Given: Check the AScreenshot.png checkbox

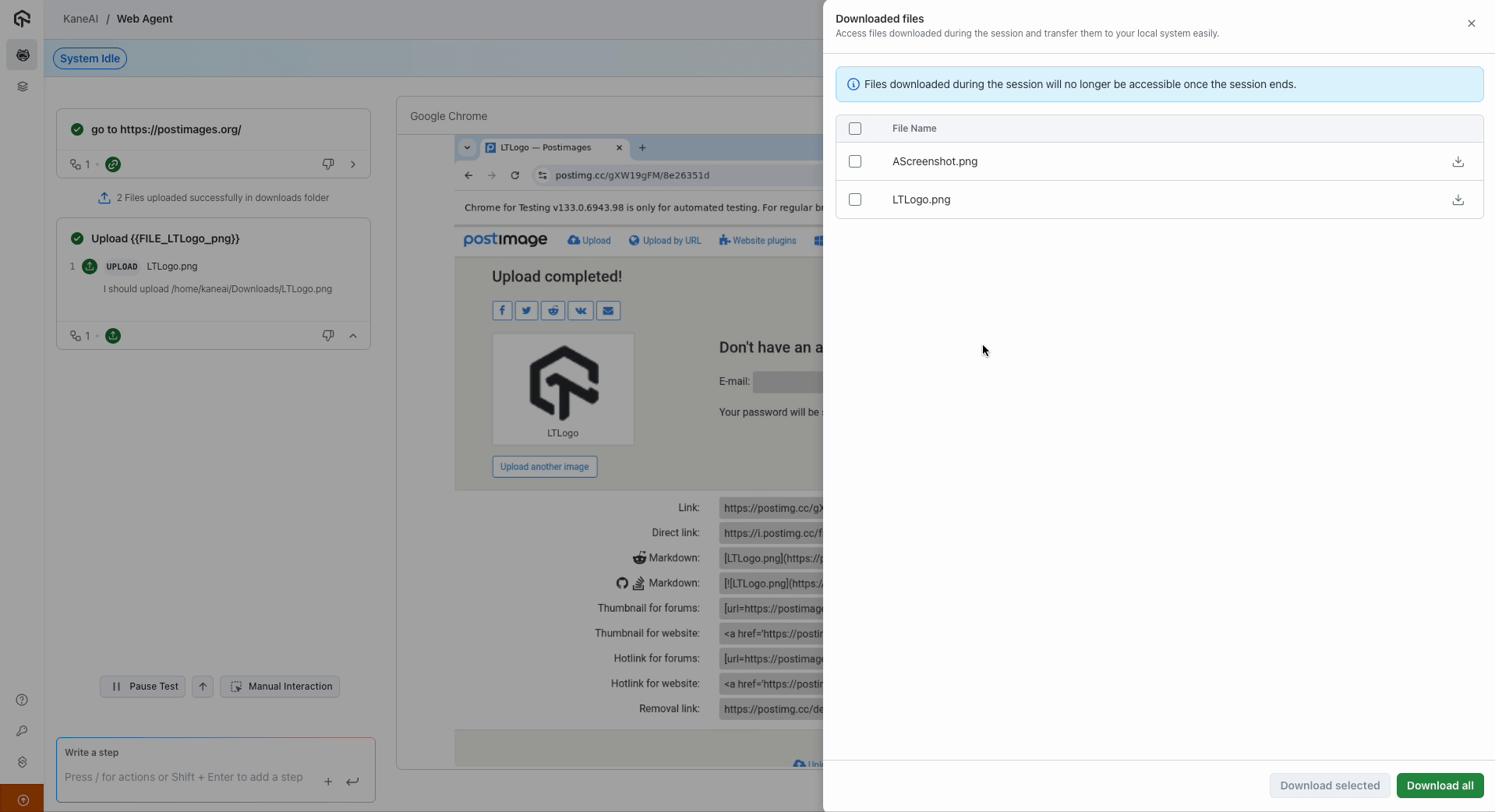Looking at the screenshot, I should [x=855, y=161].
